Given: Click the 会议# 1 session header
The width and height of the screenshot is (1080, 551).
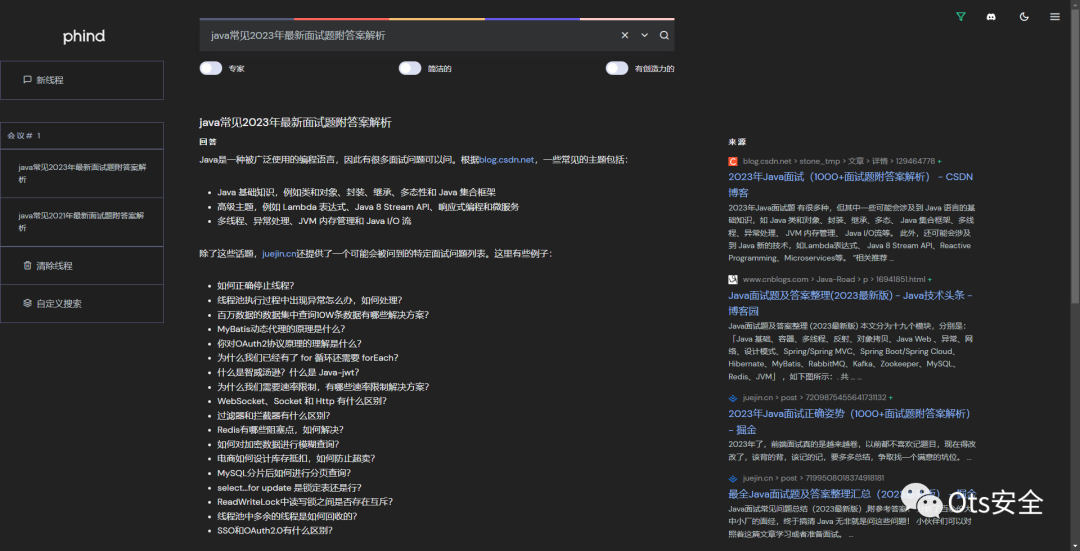Looking at the screenshot, I should click(82, 136).
